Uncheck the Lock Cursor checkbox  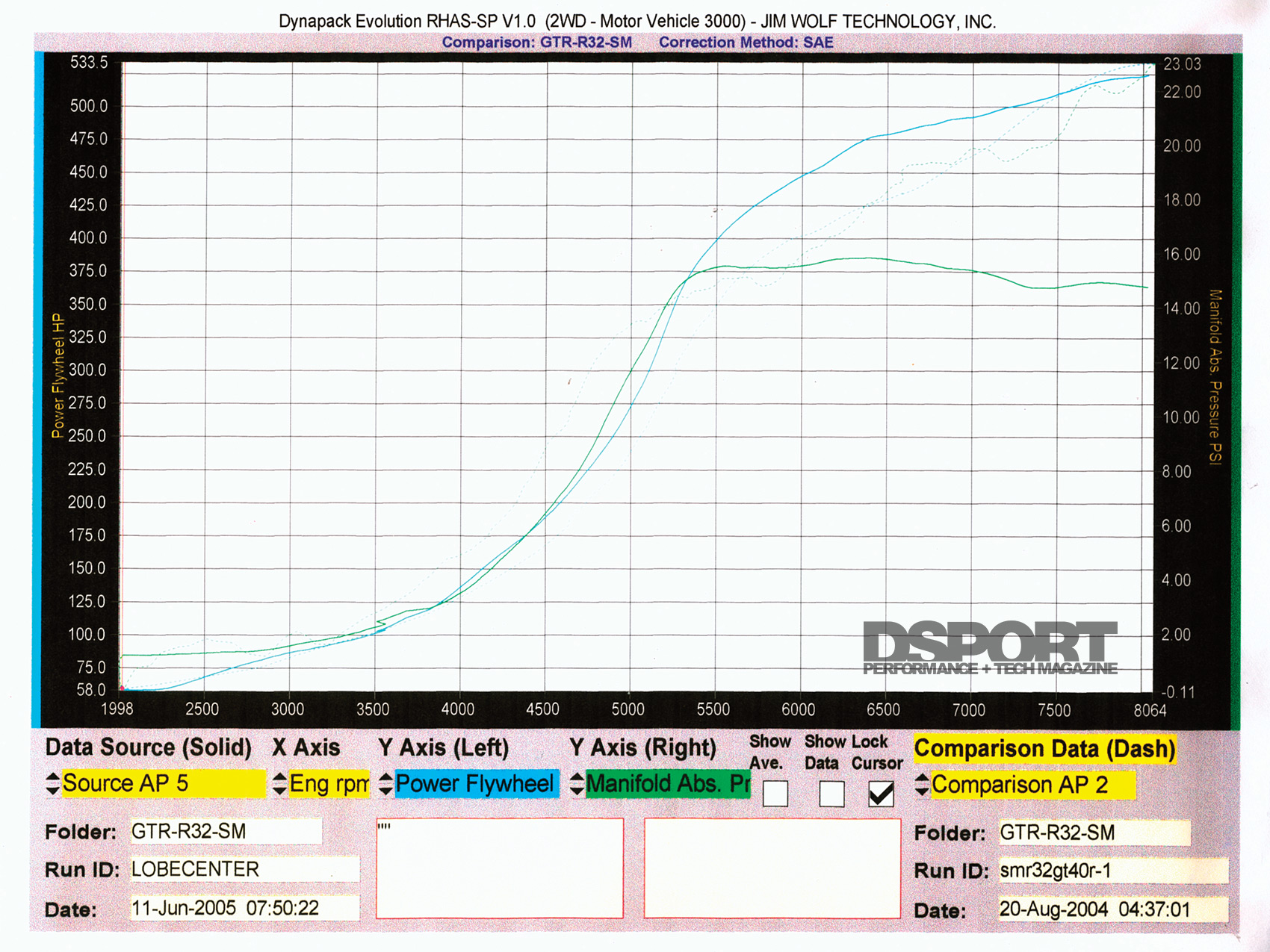(x=882, y=794)
